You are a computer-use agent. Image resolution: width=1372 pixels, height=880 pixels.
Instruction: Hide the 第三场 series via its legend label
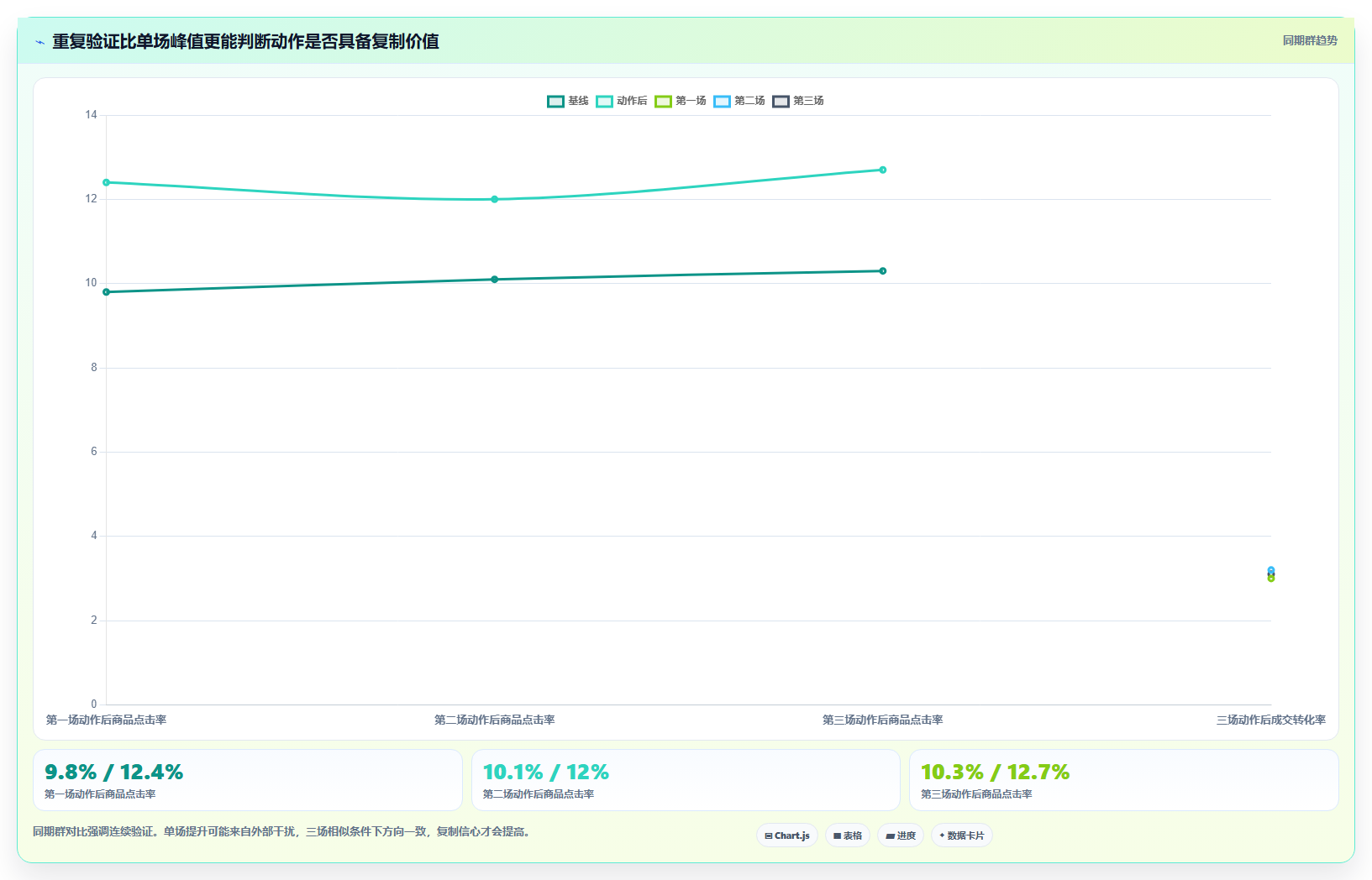point(808,101)
